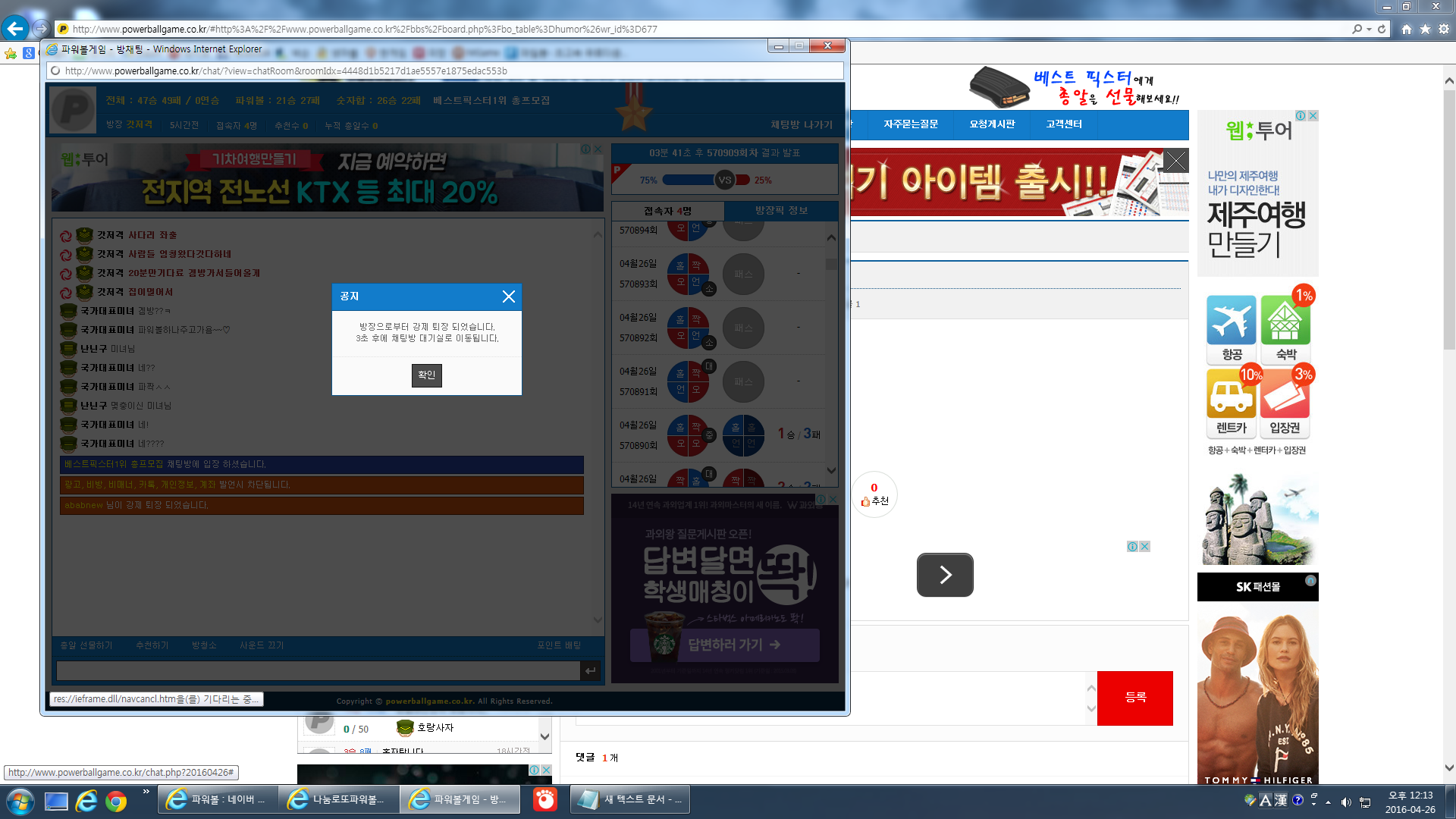The image size is (1456, 819).
Task: Click the VS badge in the vote bar
Action: coord(725,180)
